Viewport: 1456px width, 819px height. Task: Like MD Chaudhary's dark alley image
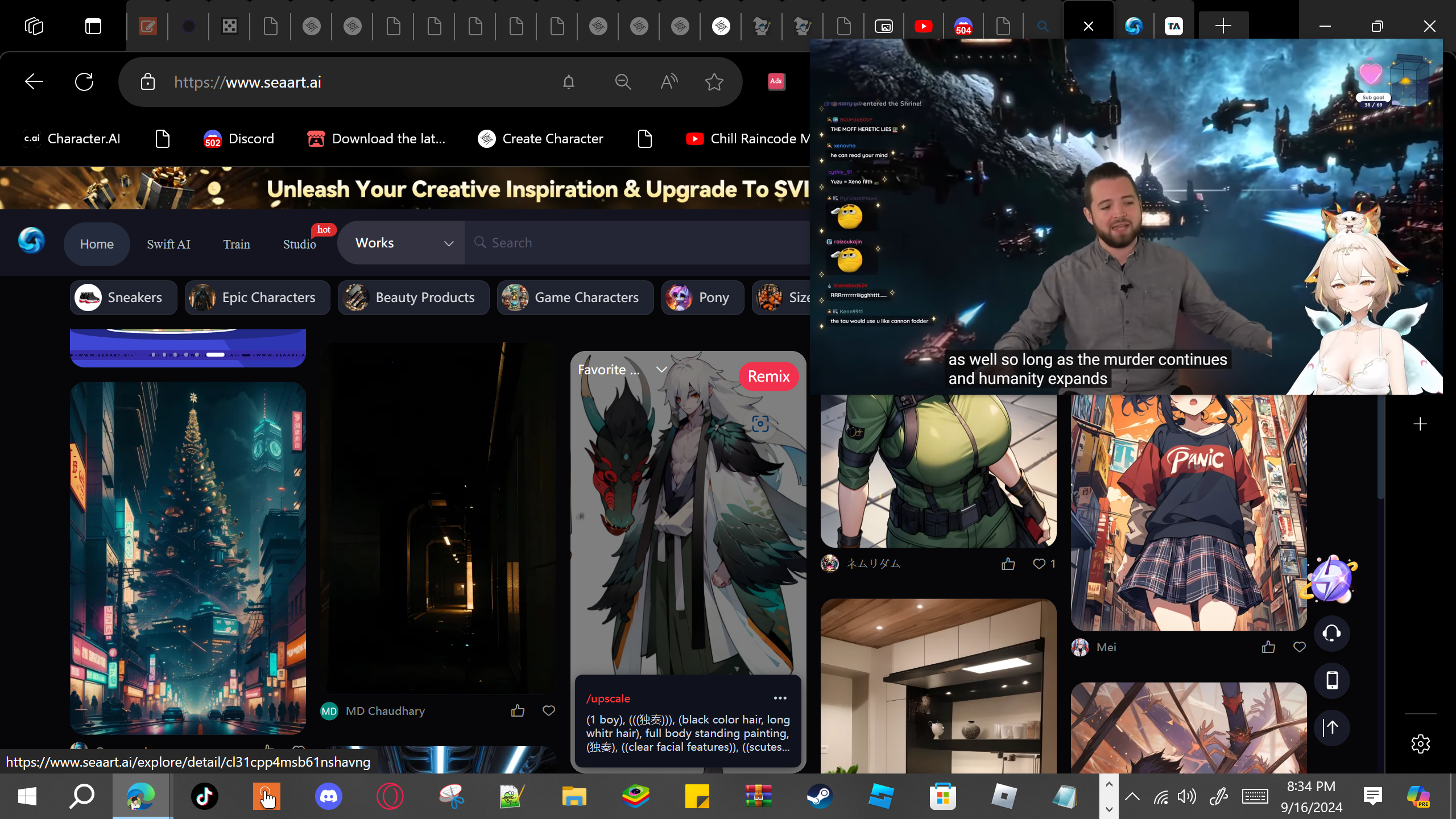(518, 710)
